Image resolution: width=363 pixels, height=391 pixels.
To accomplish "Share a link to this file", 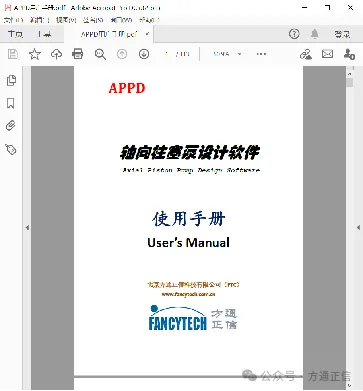I will pyautogui.click(x=306, y=54).
